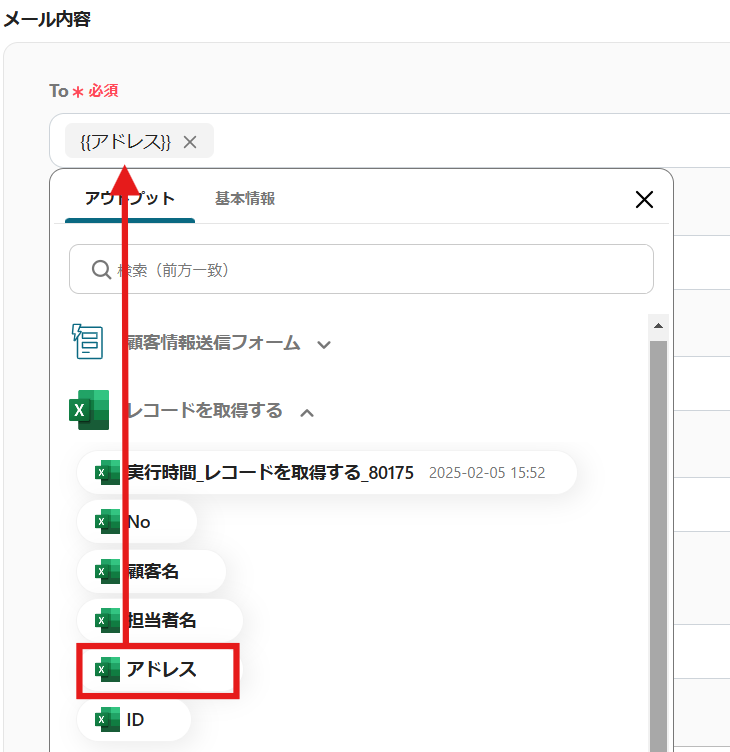Collapse the レコードを取得する section chevron

coord(307,412)
